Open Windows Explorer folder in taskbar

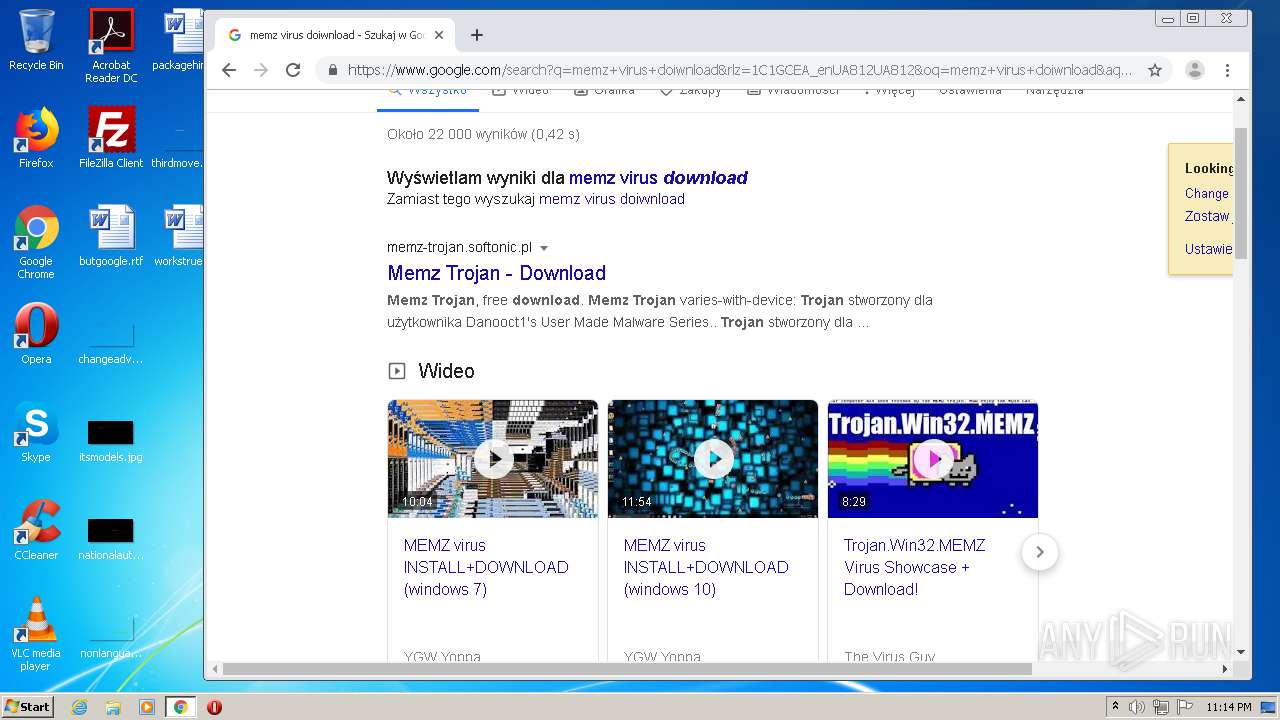pyautogui.click(x=113, y=707)
